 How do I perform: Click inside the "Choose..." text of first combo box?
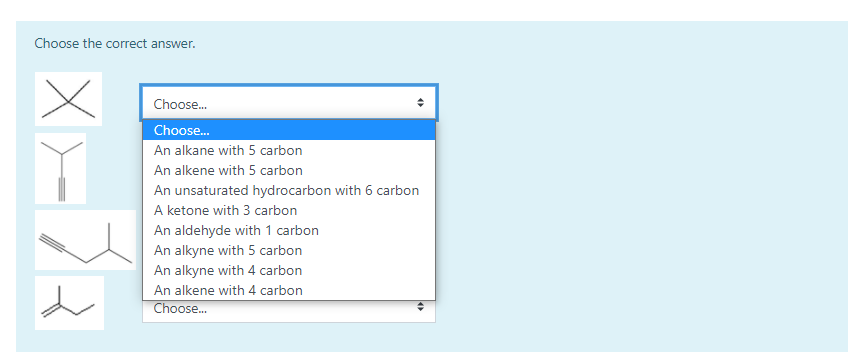(180, 104)
